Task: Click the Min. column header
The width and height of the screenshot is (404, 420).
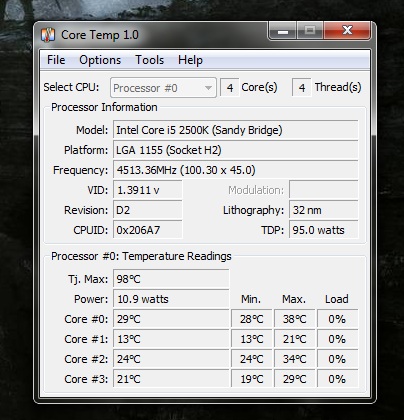Action: click(x=251, y=299)
